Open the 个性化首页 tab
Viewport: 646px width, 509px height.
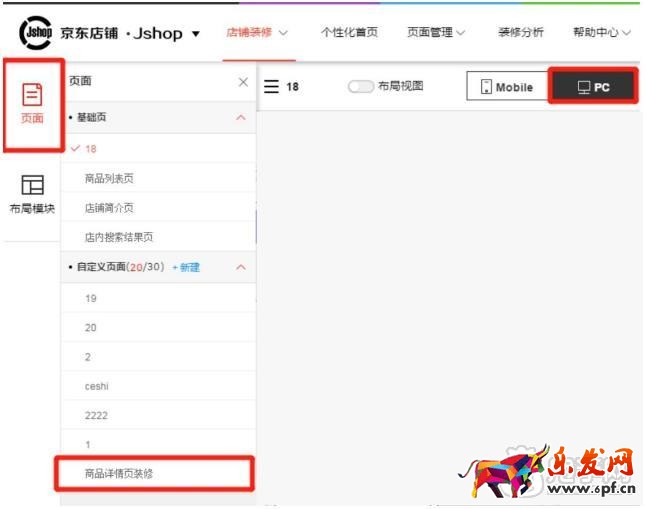point(349,32)
